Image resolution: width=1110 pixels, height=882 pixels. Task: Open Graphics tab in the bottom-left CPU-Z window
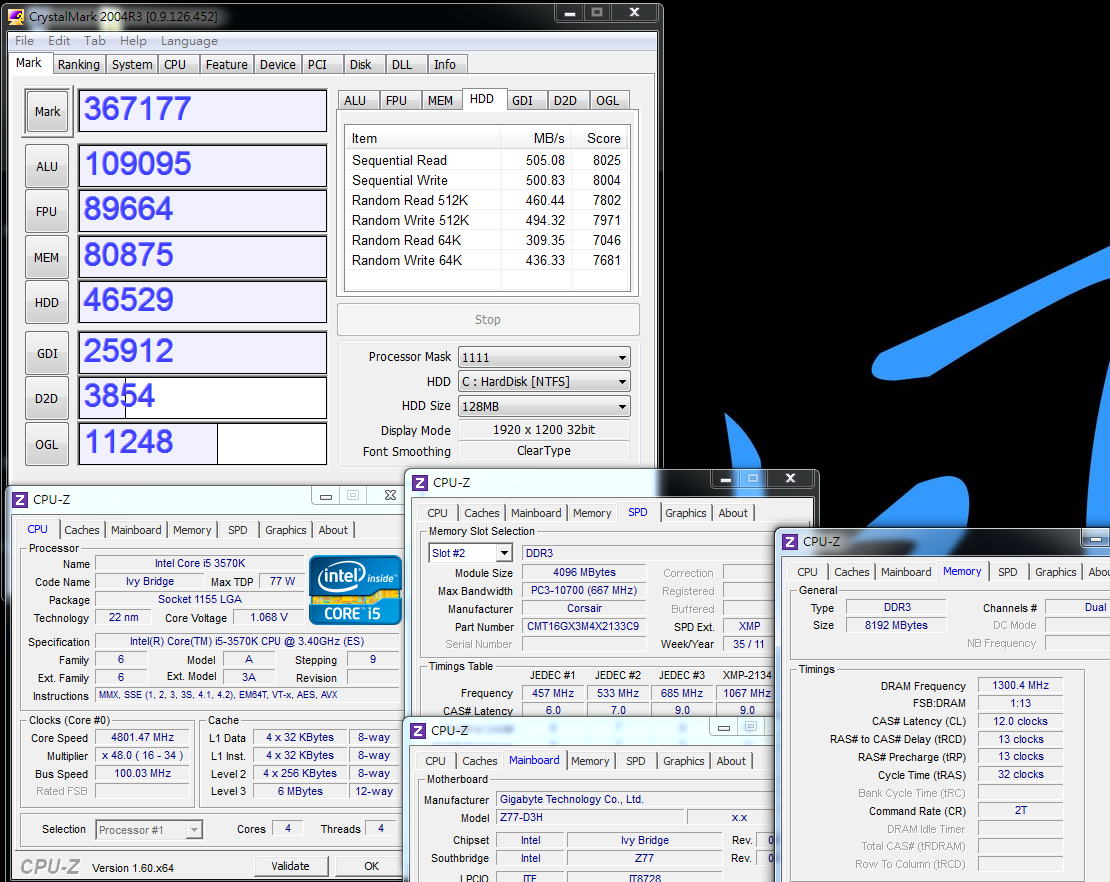pyautogui.click(x=286, y=529)
